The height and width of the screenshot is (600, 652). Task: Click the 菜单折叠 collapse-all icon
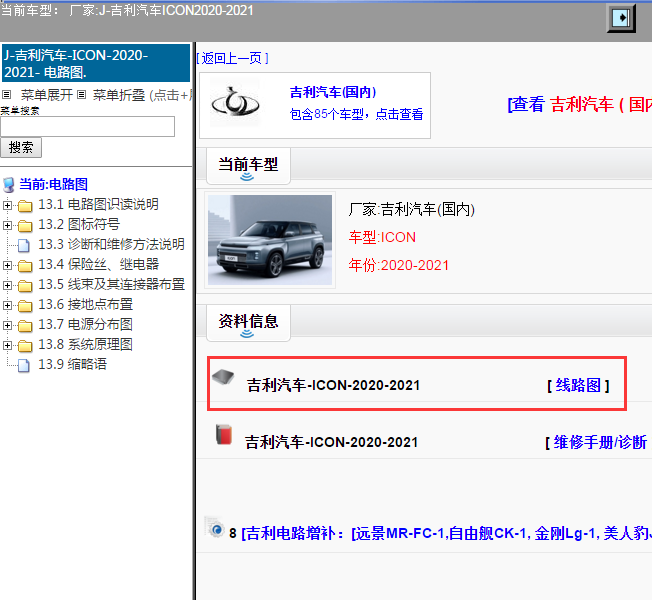[x=82, y=95]
